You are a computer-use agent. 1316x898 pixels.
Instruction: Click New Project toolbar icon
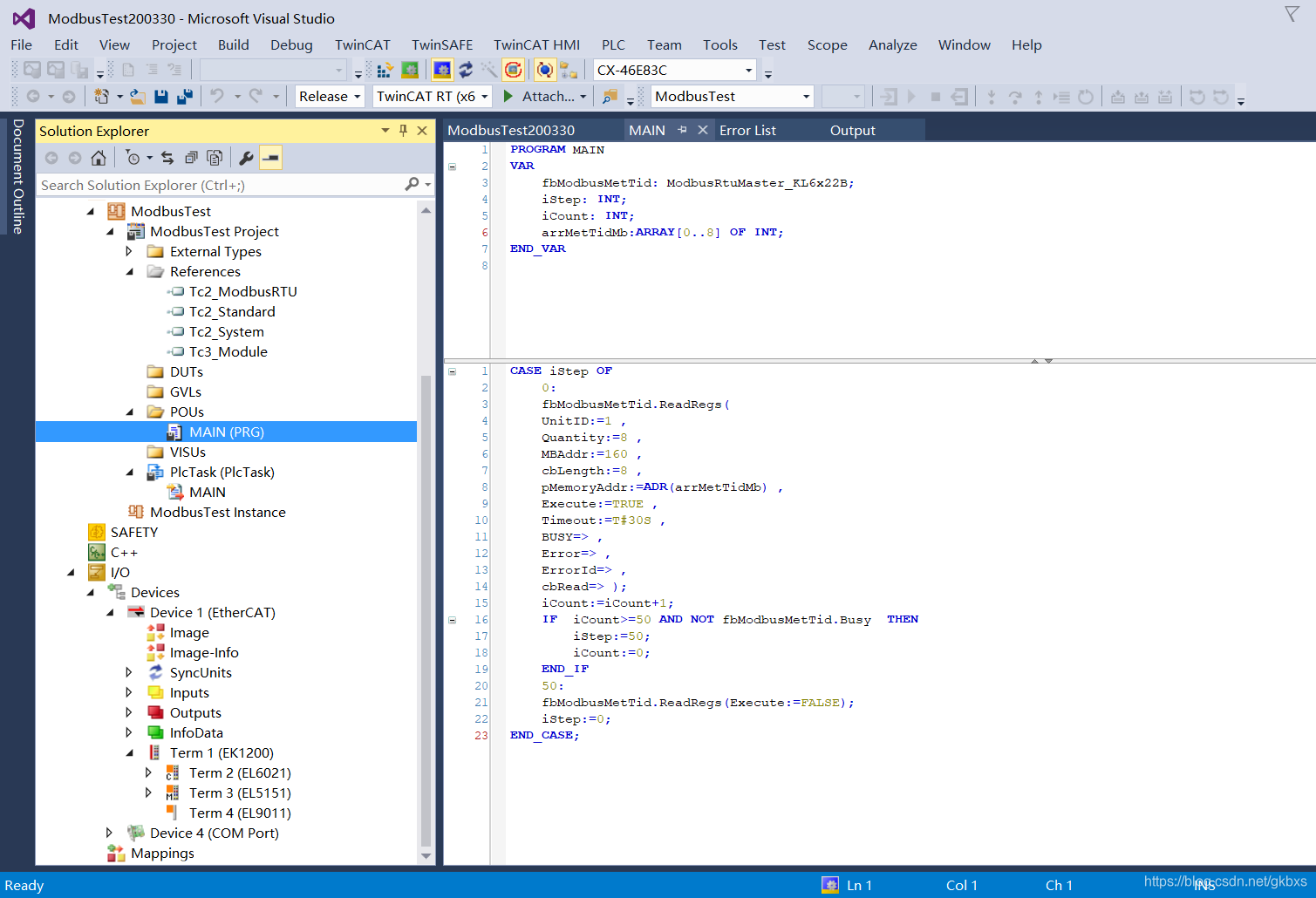102,97
